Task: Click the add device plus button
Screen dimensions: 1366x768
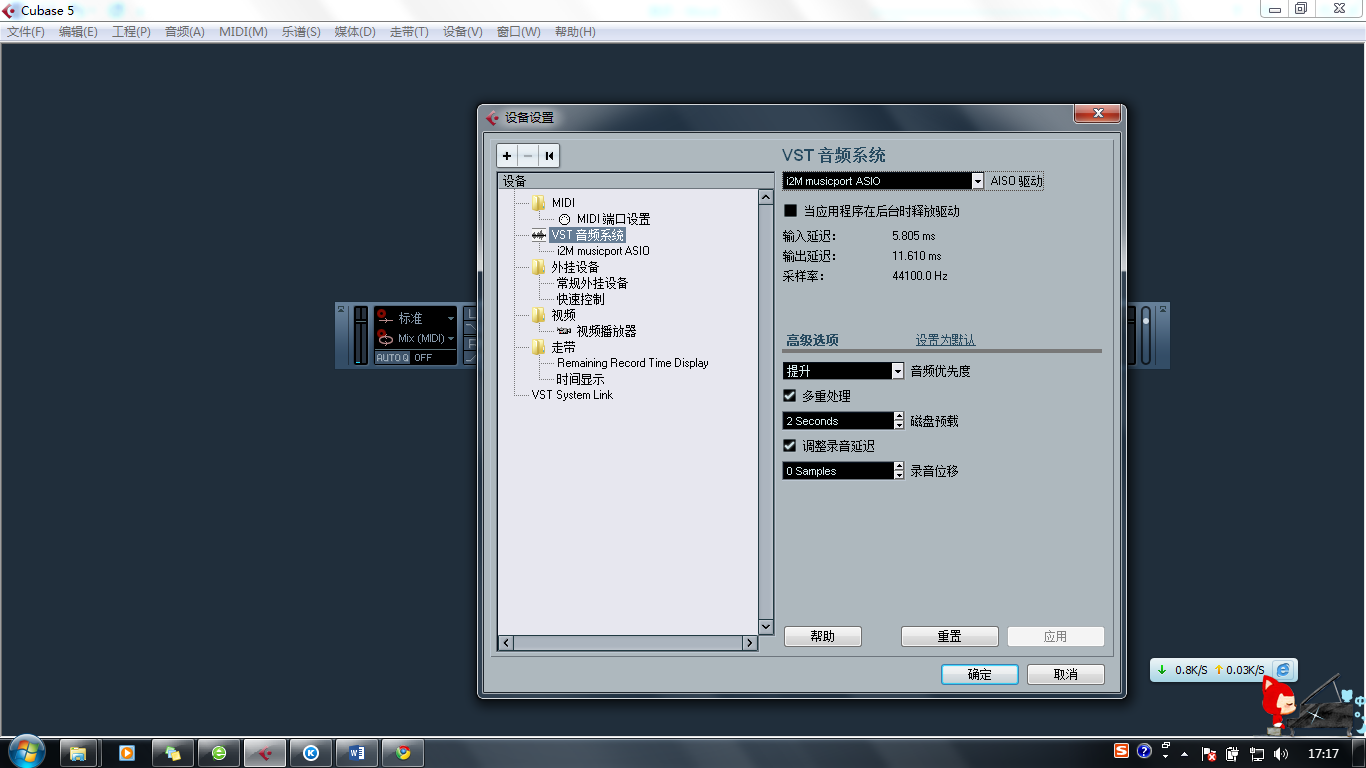Action: [x=508, y=156]
